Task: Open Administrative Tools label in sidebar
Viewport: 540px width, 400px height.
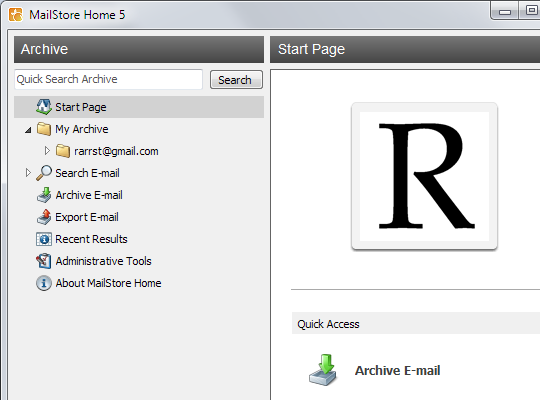Action: (x=104, y=261)
